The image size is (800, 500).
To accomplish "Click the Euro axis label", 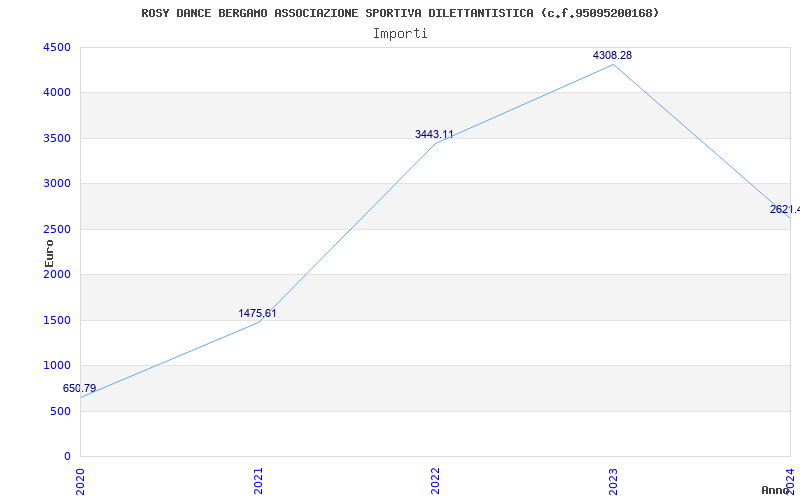I will [x=49, y=254].
